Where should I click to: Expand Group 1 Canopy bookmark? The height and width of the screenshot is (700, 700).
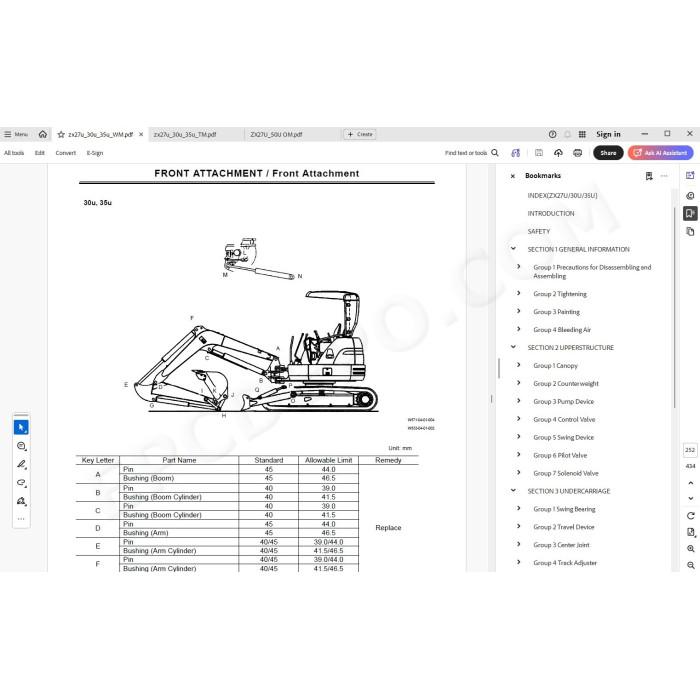519,365
